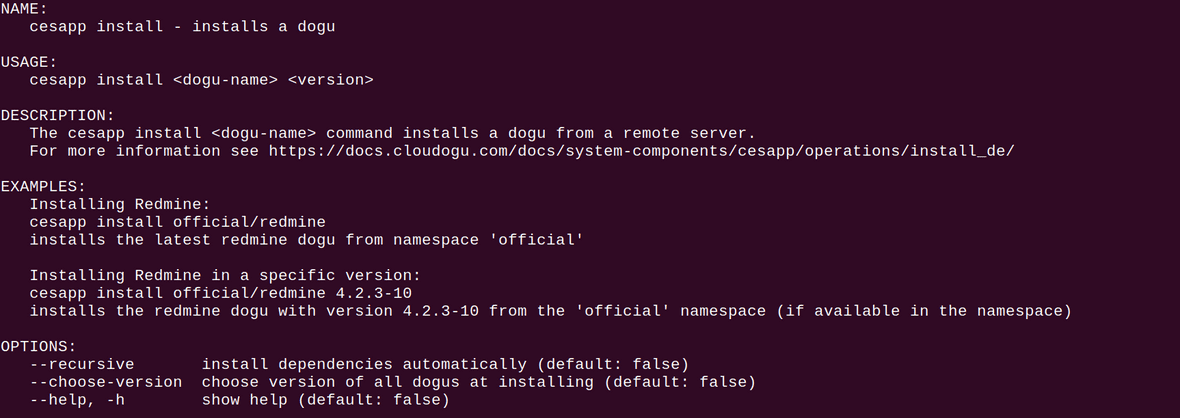1180x418 pixels.
Task: Click 'install dependencies automatically' description text
Action: (x=364, y=364)
